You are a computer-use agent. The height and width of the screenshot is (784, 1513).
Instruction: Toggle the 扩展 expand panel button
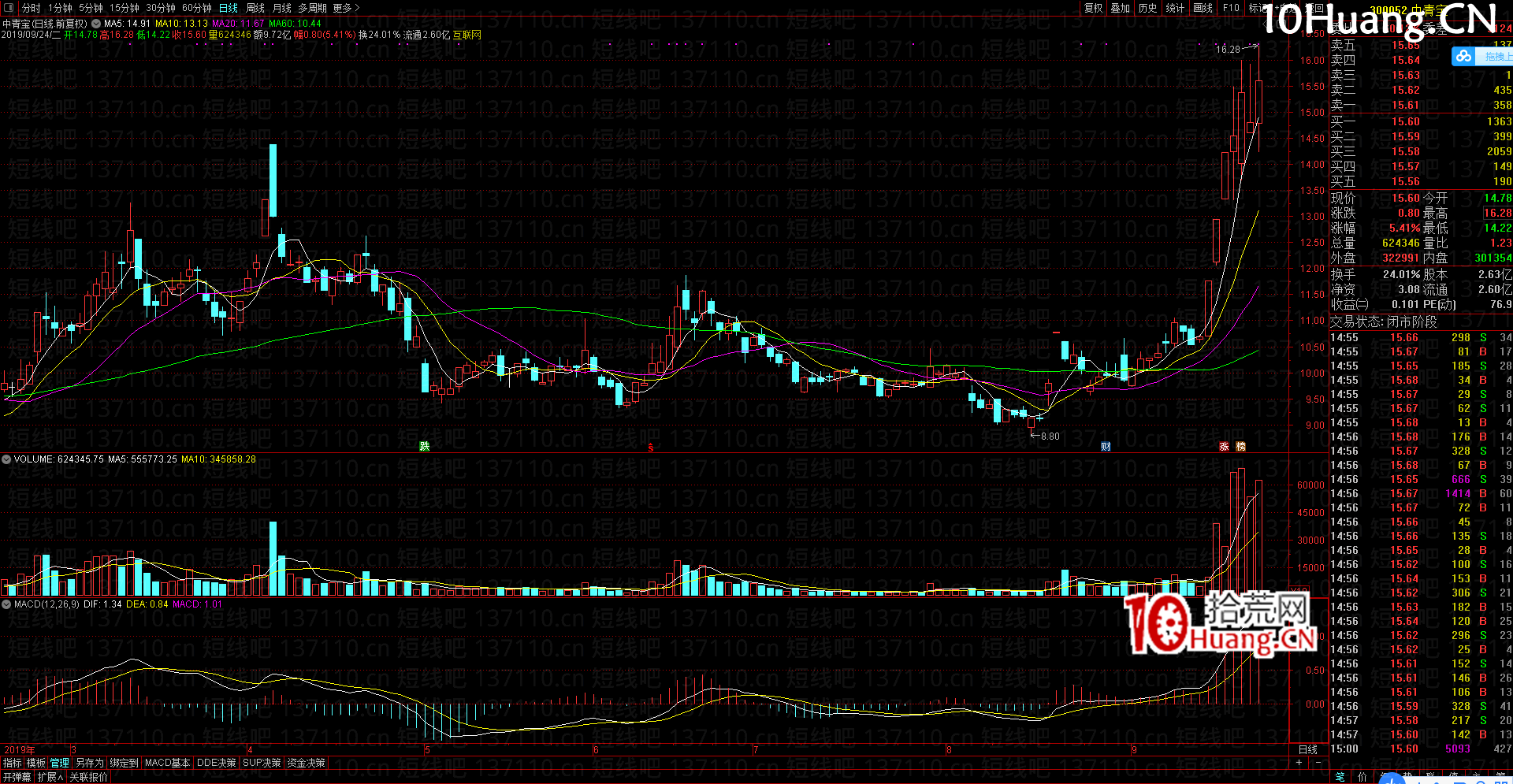coord(50,777)
